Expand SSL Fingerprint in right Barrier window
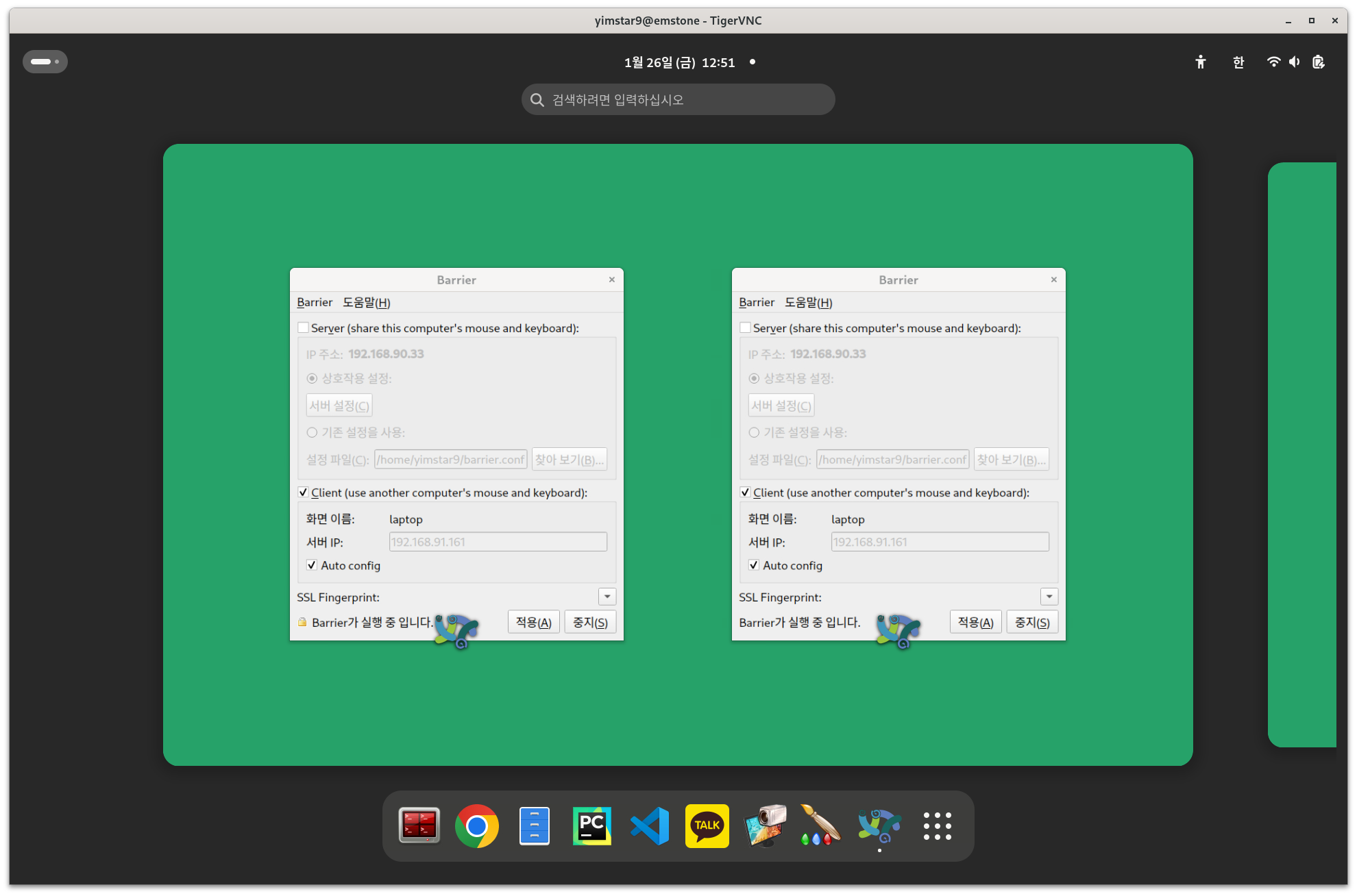Image resolution: width=1357 pixels, height=896 pixels. point(1049,597)
